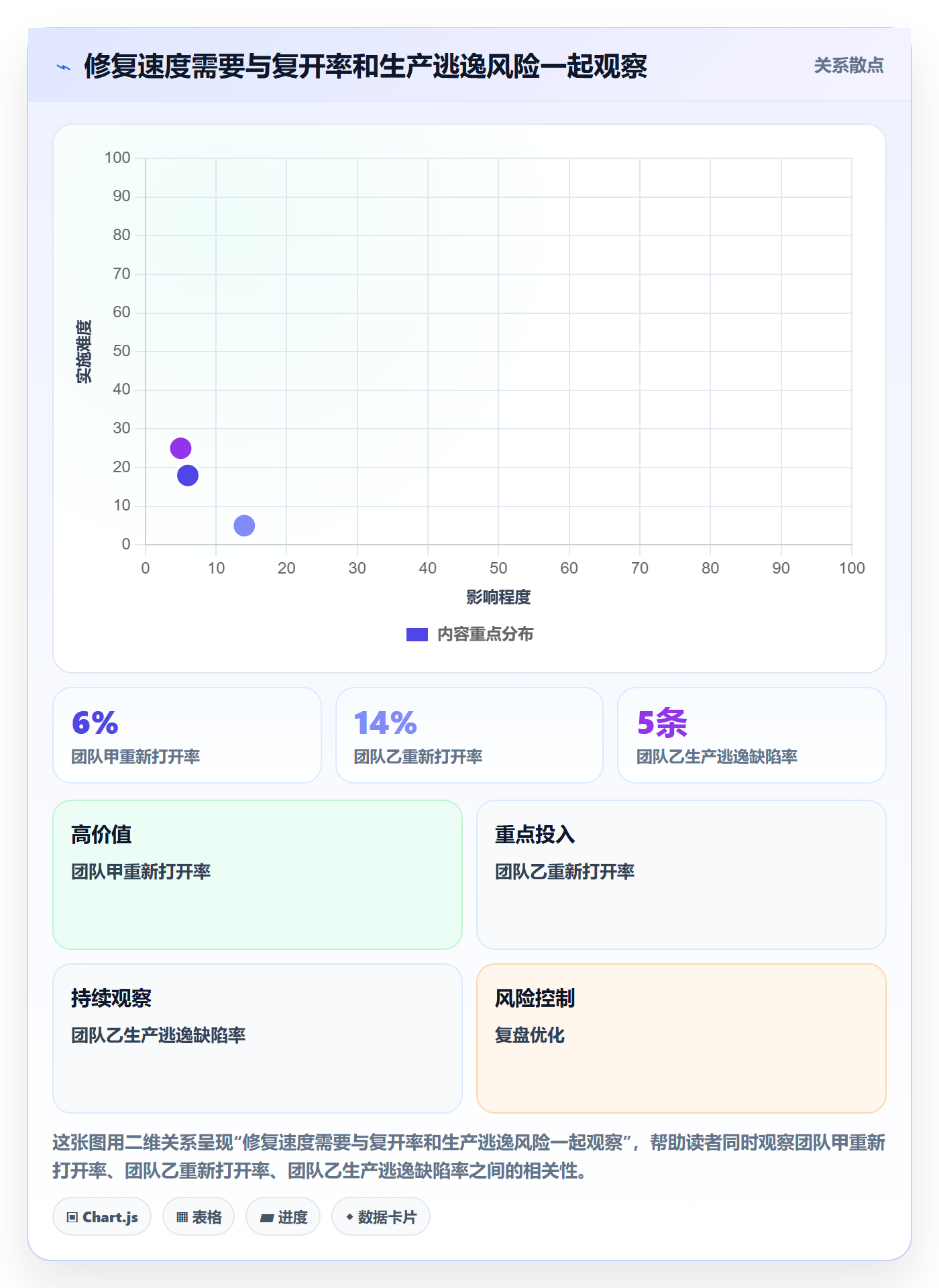Open the 6% 团队甲重新打开率 stat card
Viewport: 939px width, 1288px height.
click(x=187, y=735)
